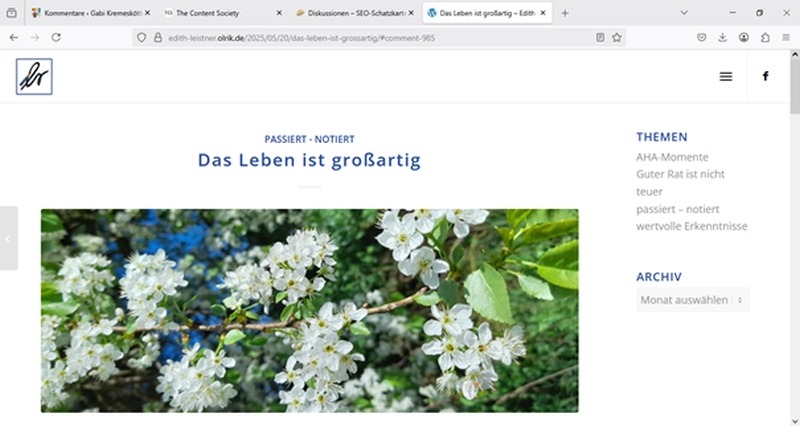This screenshot has height=426, width=800.
Task: Go back using the browser back arrow
Action: click(x=14, y=37)
